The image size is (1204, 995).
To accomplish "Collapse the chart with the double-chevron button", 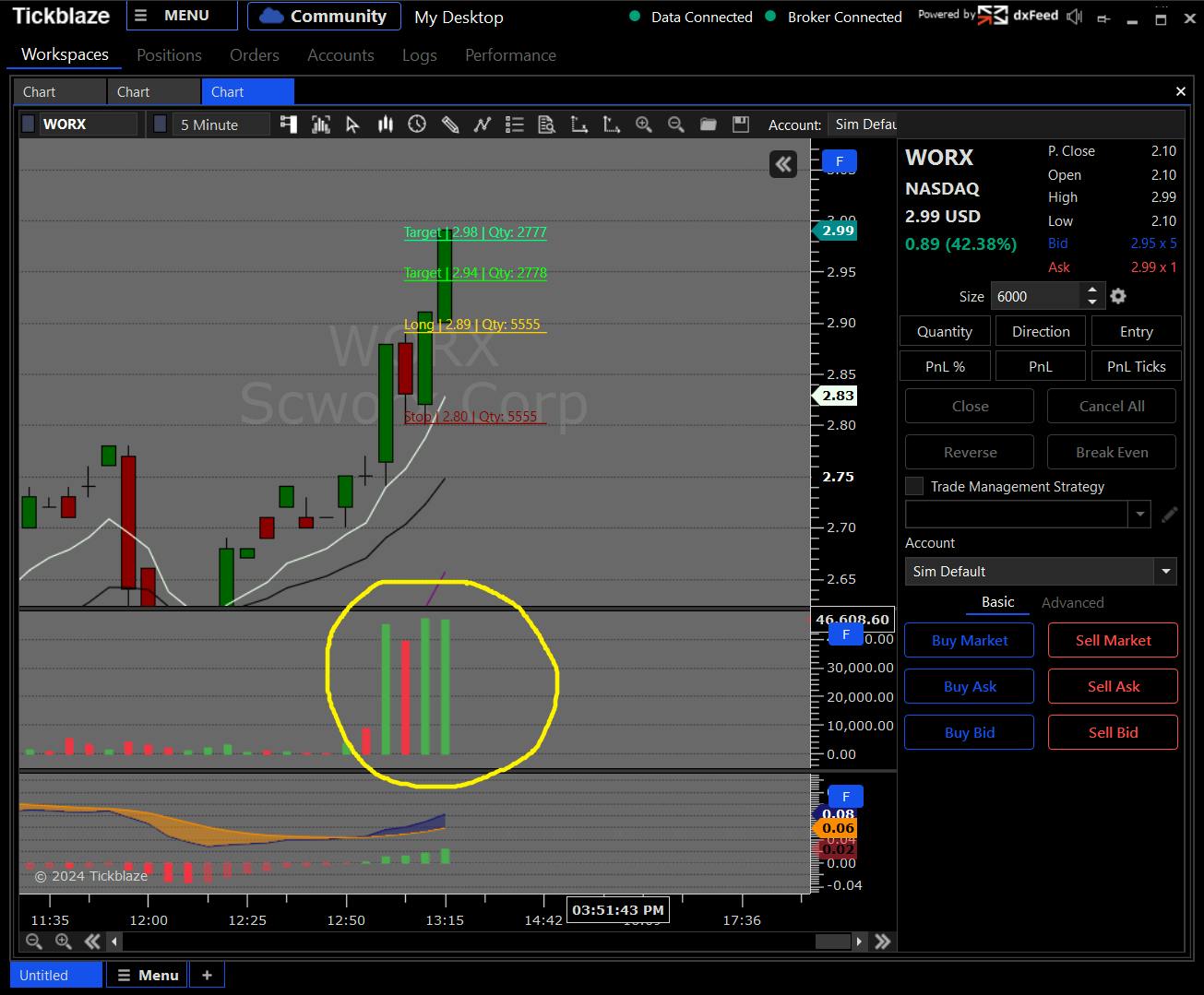I will (783, 164).
